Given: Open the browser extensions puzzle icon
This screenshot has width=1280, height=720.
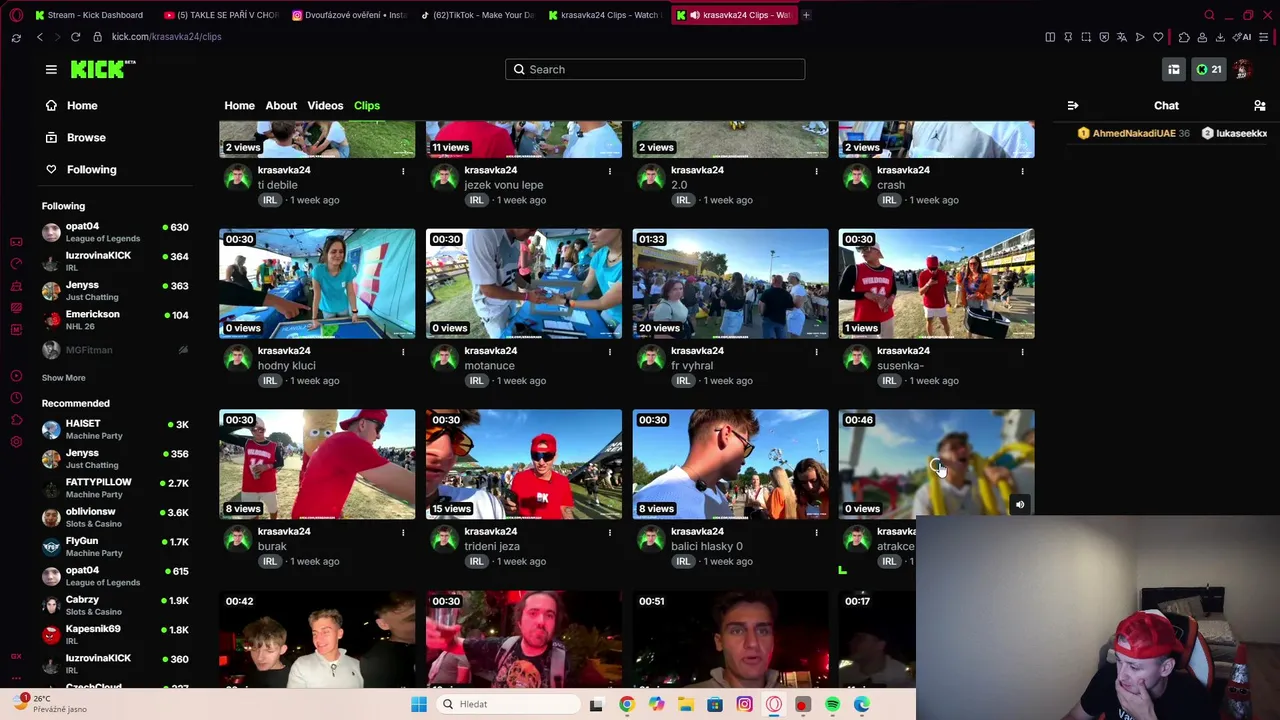Looking at the screenshot, I should [1184, 37].
